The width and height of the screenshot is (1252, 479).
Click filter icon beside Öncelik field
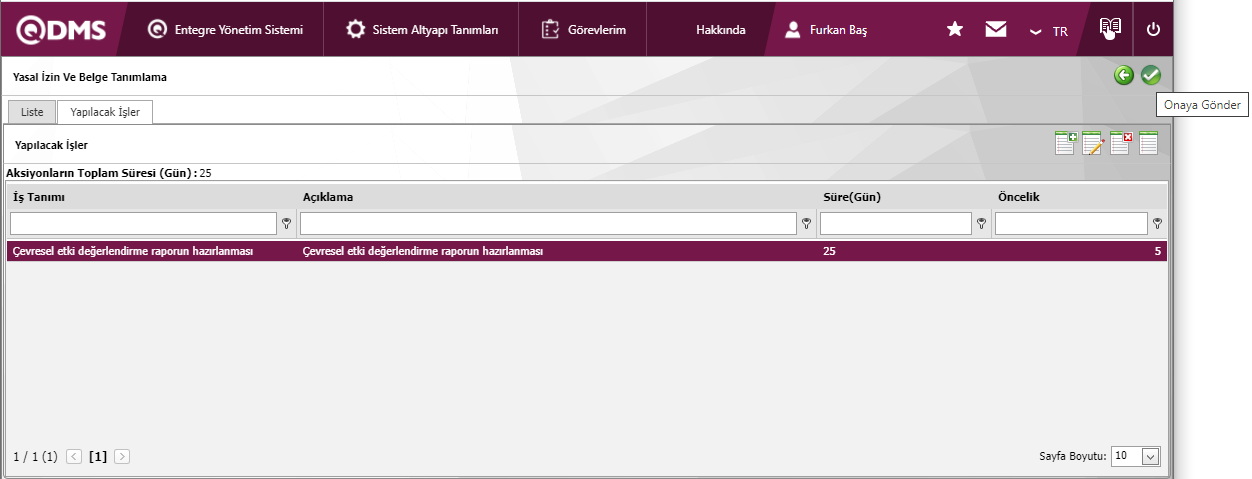(x=1157, y=224)
